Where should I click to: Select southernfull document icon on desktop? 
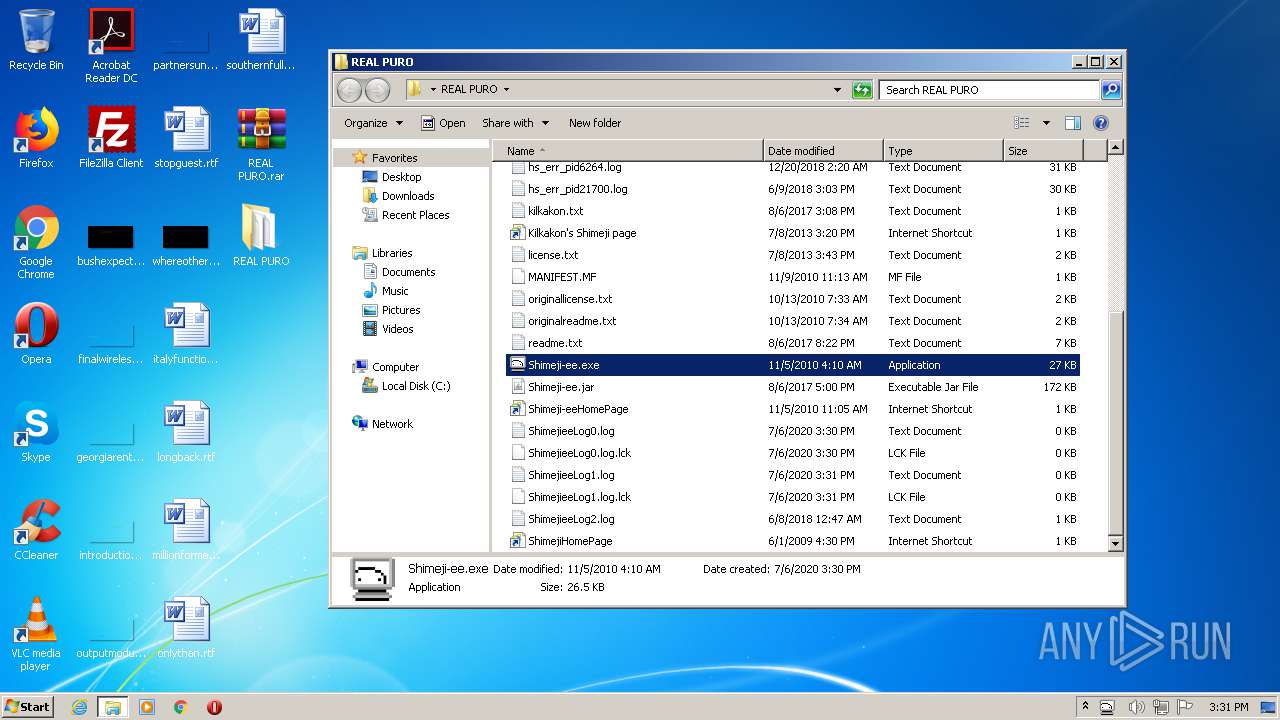click(261, 40)
